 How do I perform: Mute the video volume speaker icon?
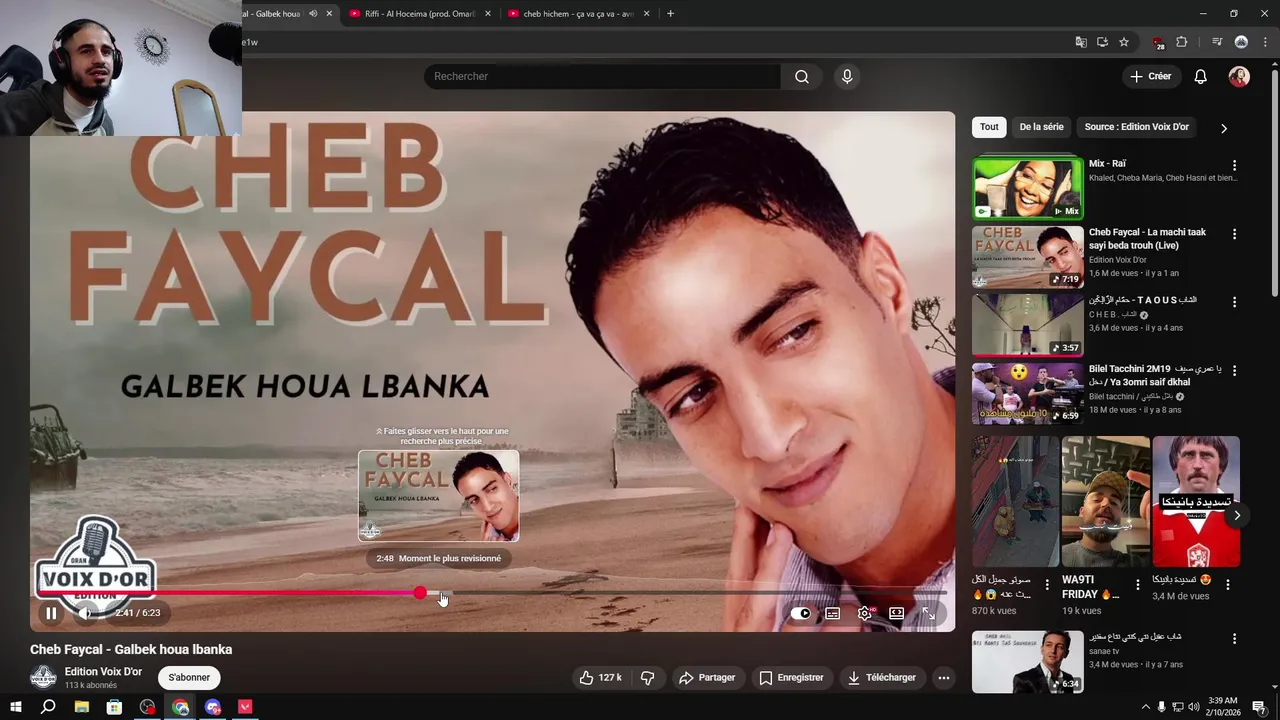point(86,613)
